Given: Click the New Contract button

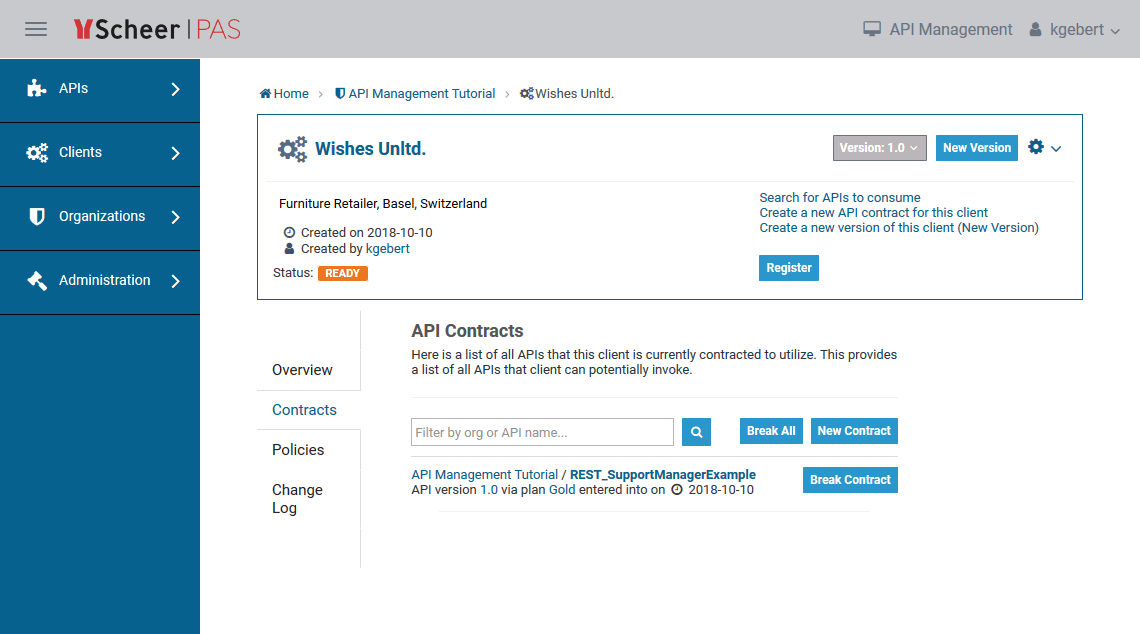Looking at the screenshot, I should click(x=853, y=431).
